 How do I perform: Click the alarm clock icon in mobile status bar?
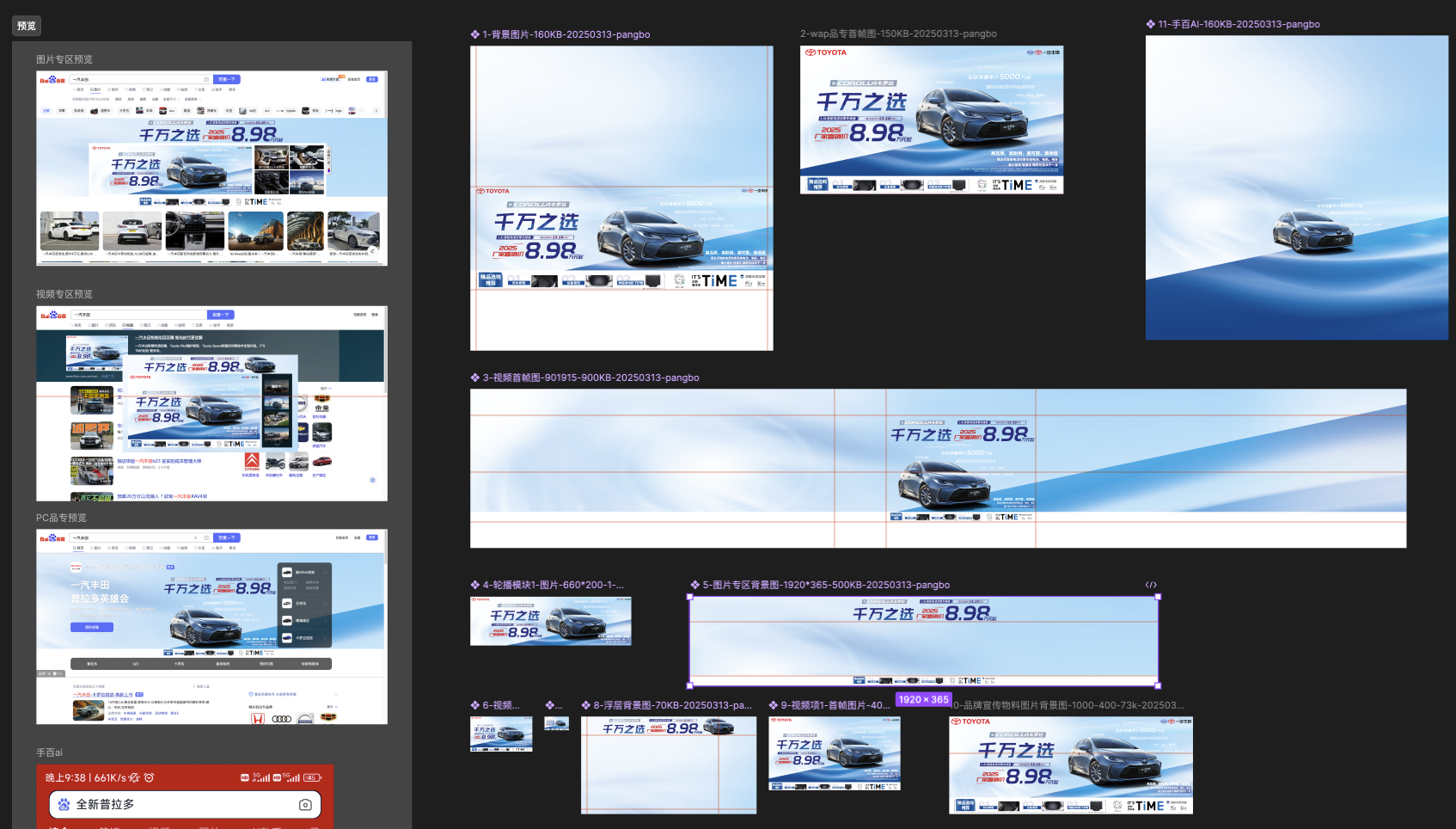149,777
